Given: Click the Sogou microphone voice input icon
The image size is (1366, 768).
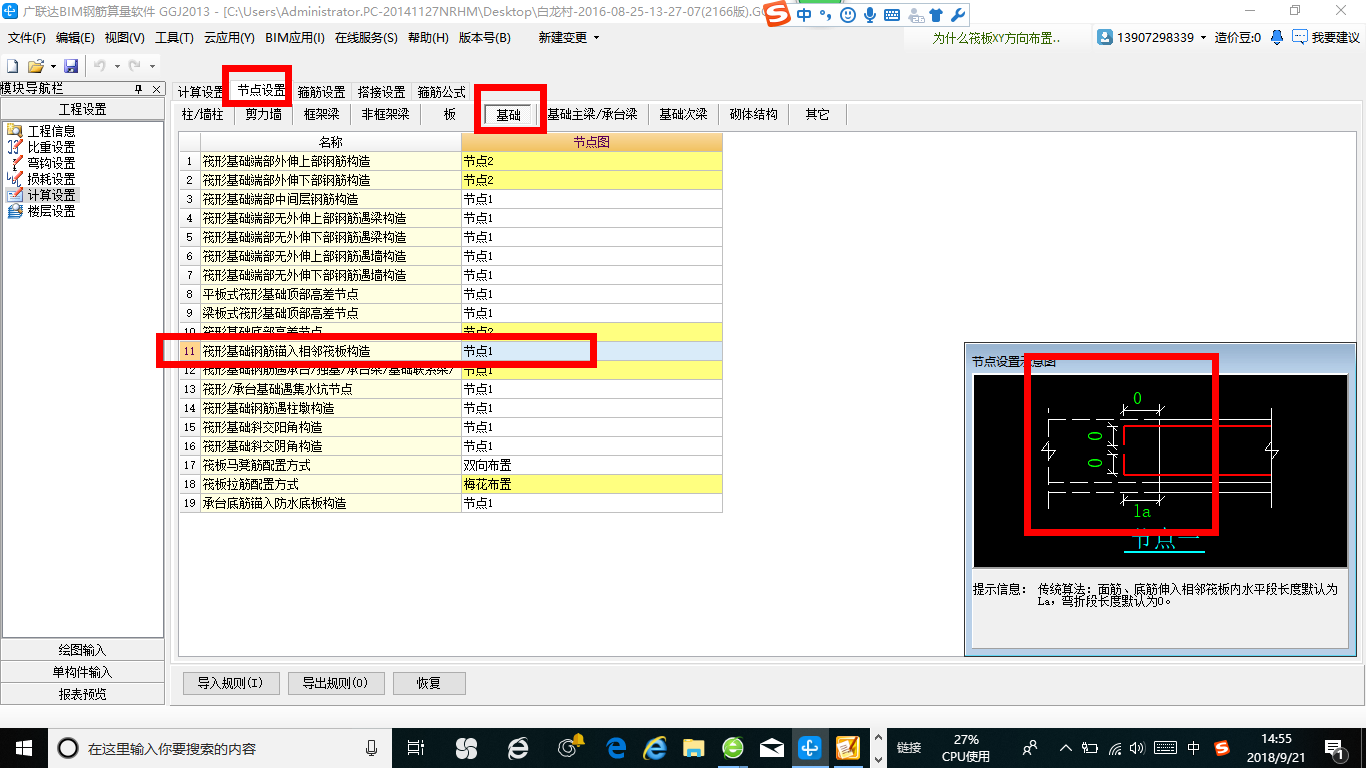Looking at the screenshot, I should [869, 15].
